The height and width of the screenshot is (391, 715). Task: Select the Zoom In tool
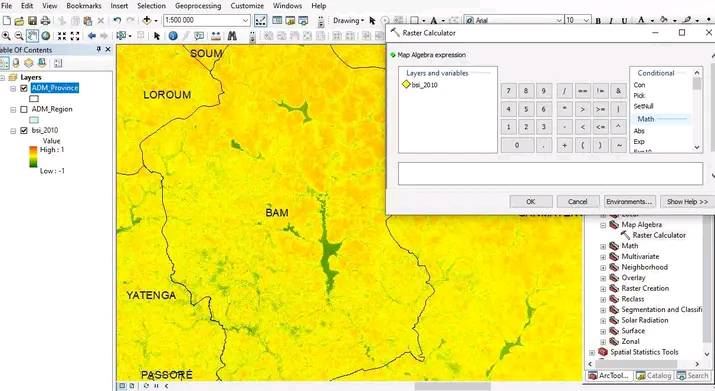point(6,36)
